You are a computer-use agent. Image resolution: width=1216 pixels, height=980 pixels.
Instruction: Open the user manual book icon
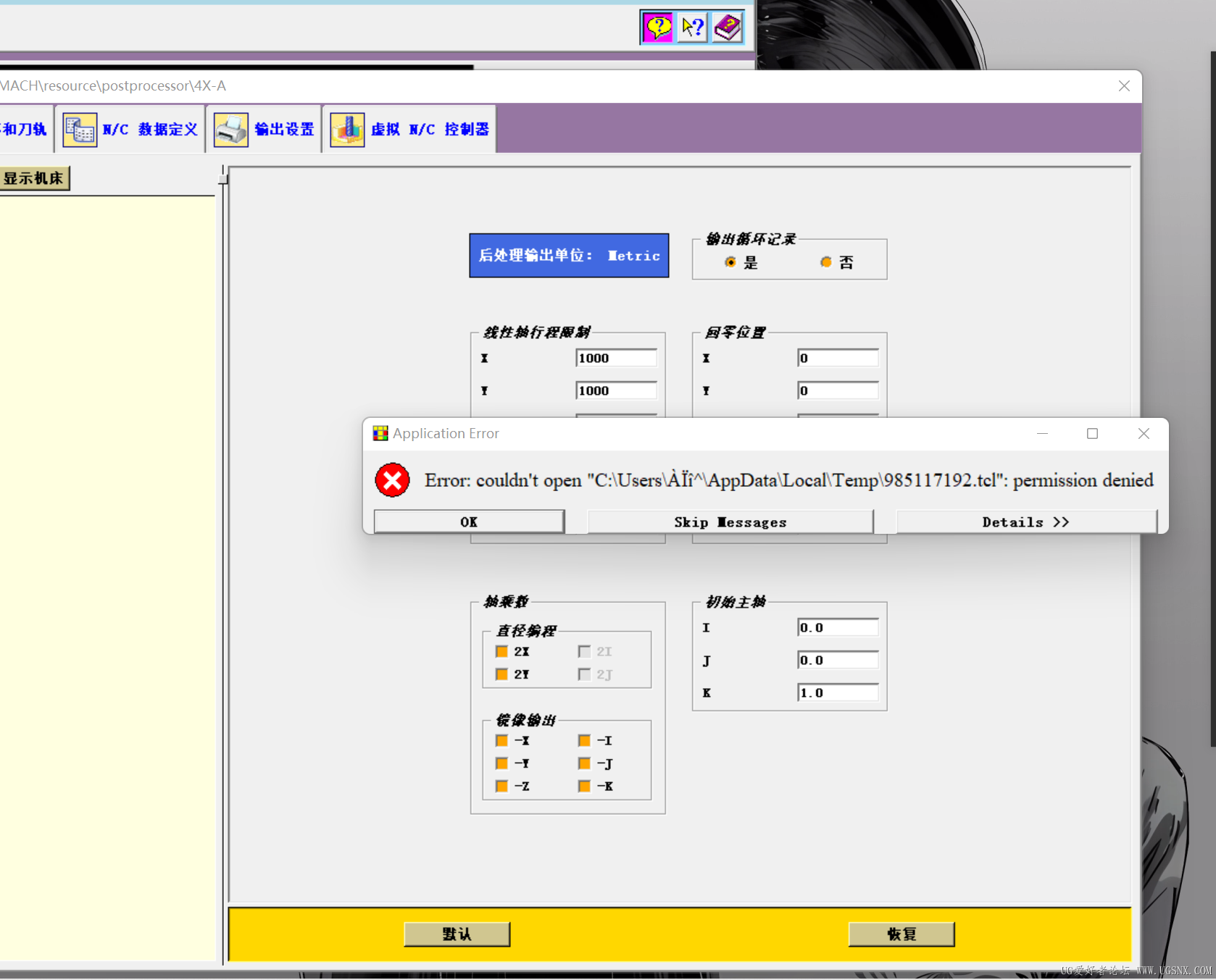pyautogui.click(x=728, y=28)
